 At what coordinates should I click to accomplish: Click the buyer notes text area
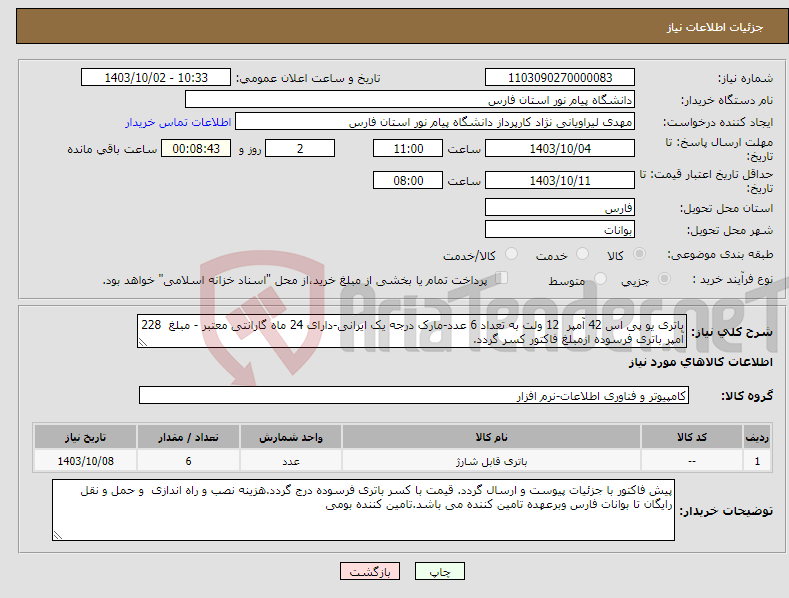click(363, 510)
